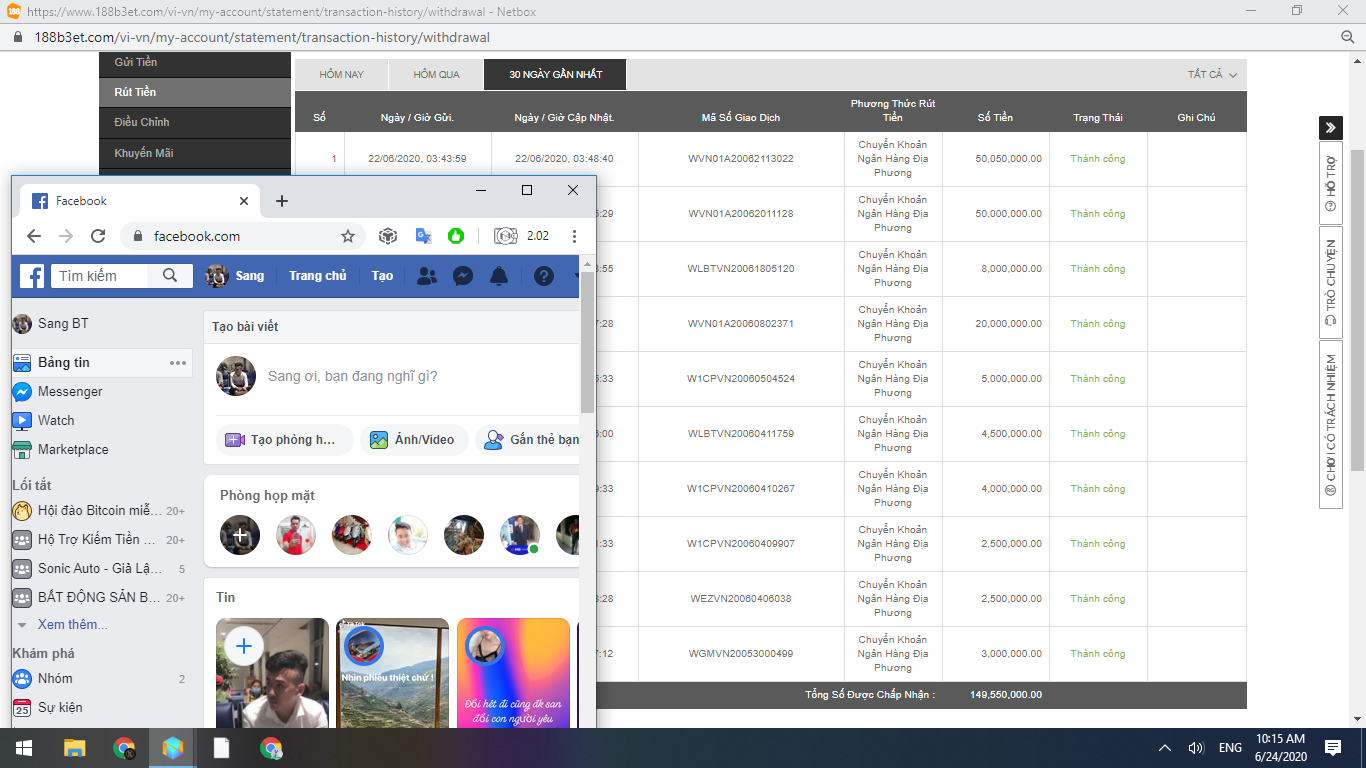Select Rút Tiền in account sidebar
Viewport: 1366px width, 768px height.
(195, 92)
